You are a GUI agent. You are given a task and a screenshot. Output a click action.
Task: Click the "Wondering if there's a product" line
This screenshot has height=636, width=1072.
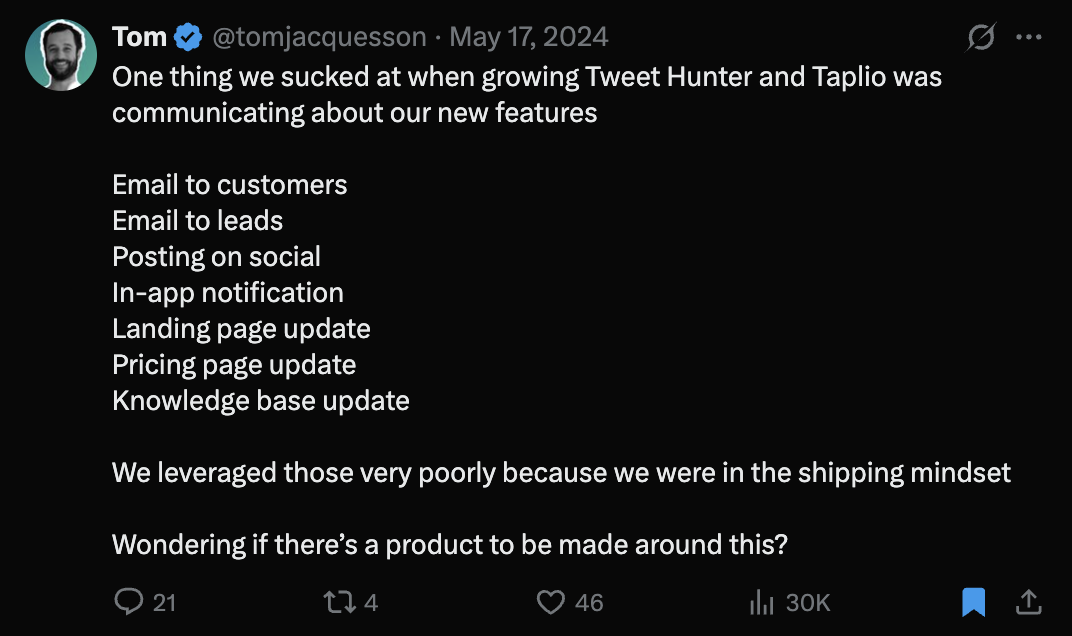coord(450,545)
